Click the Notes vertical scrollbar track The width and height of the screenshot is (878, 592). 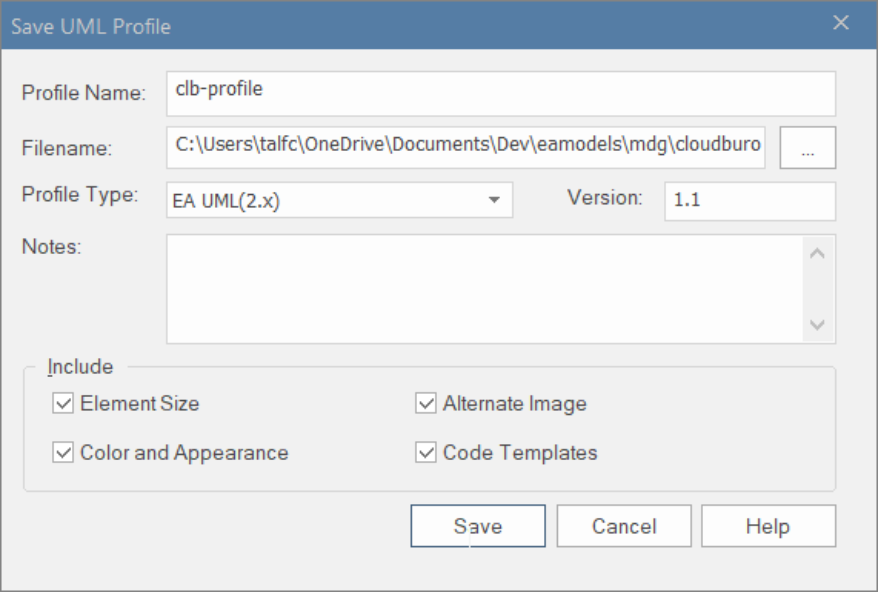817,289
